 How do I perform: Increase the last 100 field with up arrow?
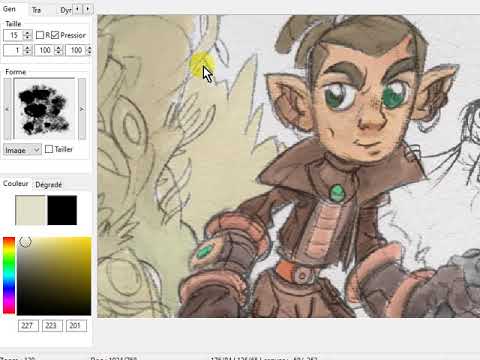(x=89, y=48)
